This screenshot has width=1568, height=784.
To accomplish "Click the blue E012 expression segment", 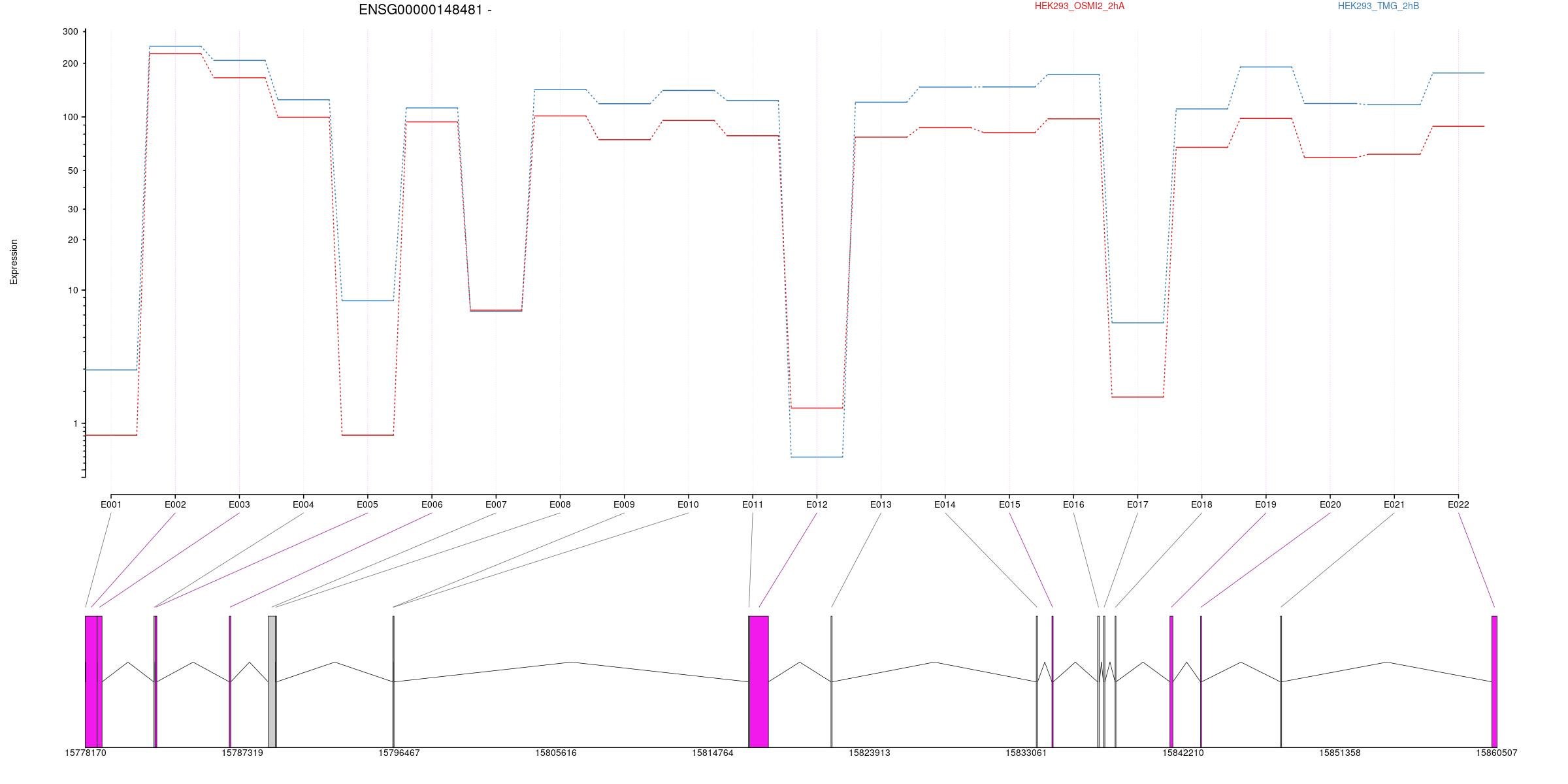I will (x=817, y=457).
